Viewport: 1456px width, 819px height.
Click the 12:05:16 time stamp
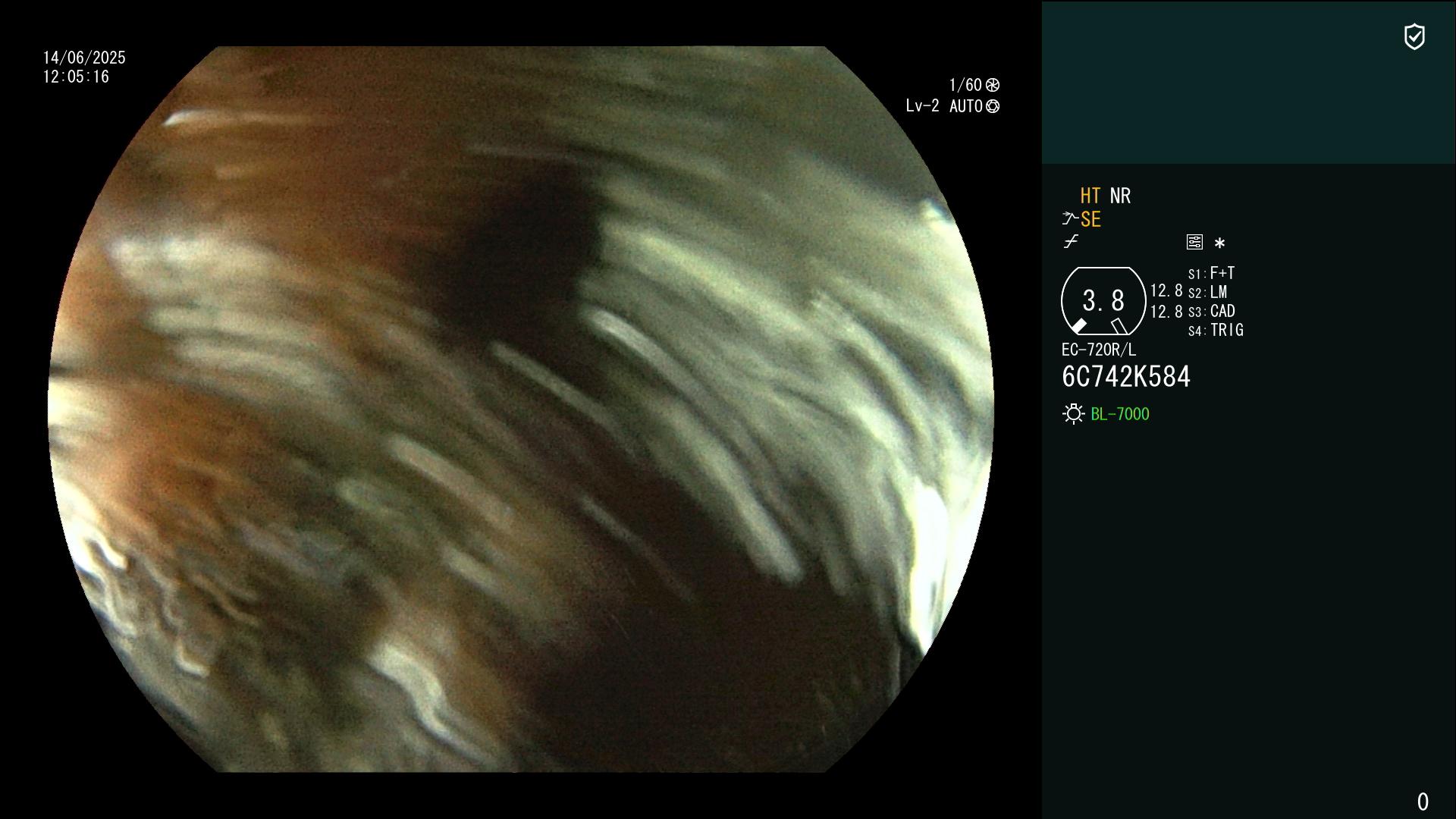(76, 77)
